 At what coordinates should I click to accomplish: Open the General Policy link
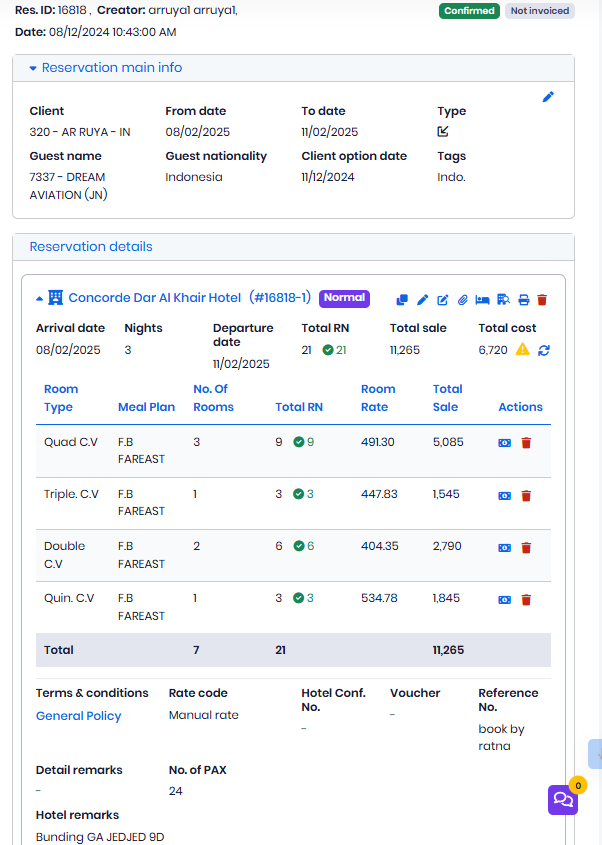click(77, 715)
